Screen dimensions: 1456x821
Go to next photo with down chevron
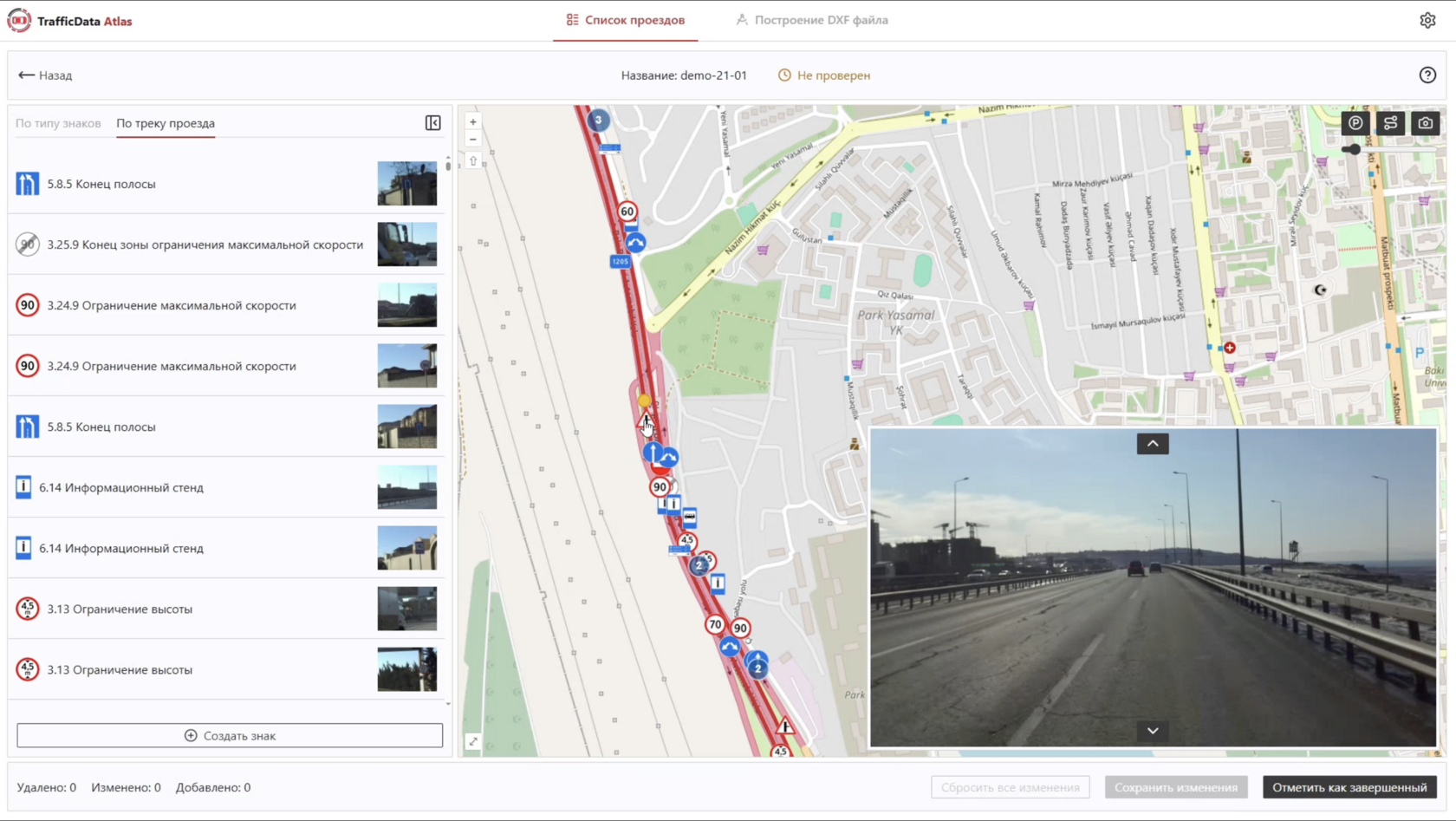point(1153,731)
